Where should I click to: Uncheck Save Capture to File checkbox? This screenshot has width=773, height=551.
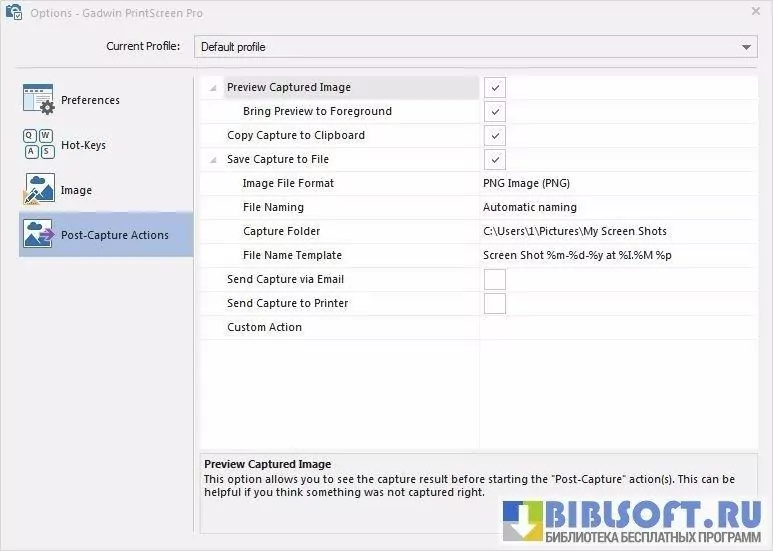point(494,160)
